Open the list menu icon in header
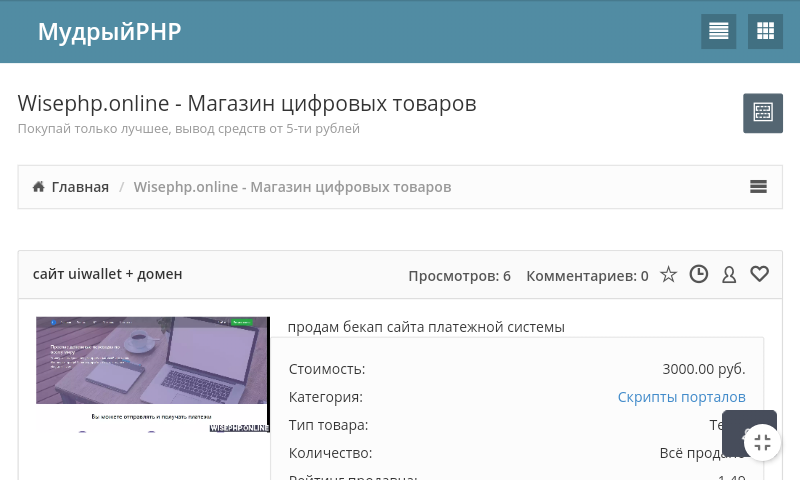 click(x=718, y=31)
